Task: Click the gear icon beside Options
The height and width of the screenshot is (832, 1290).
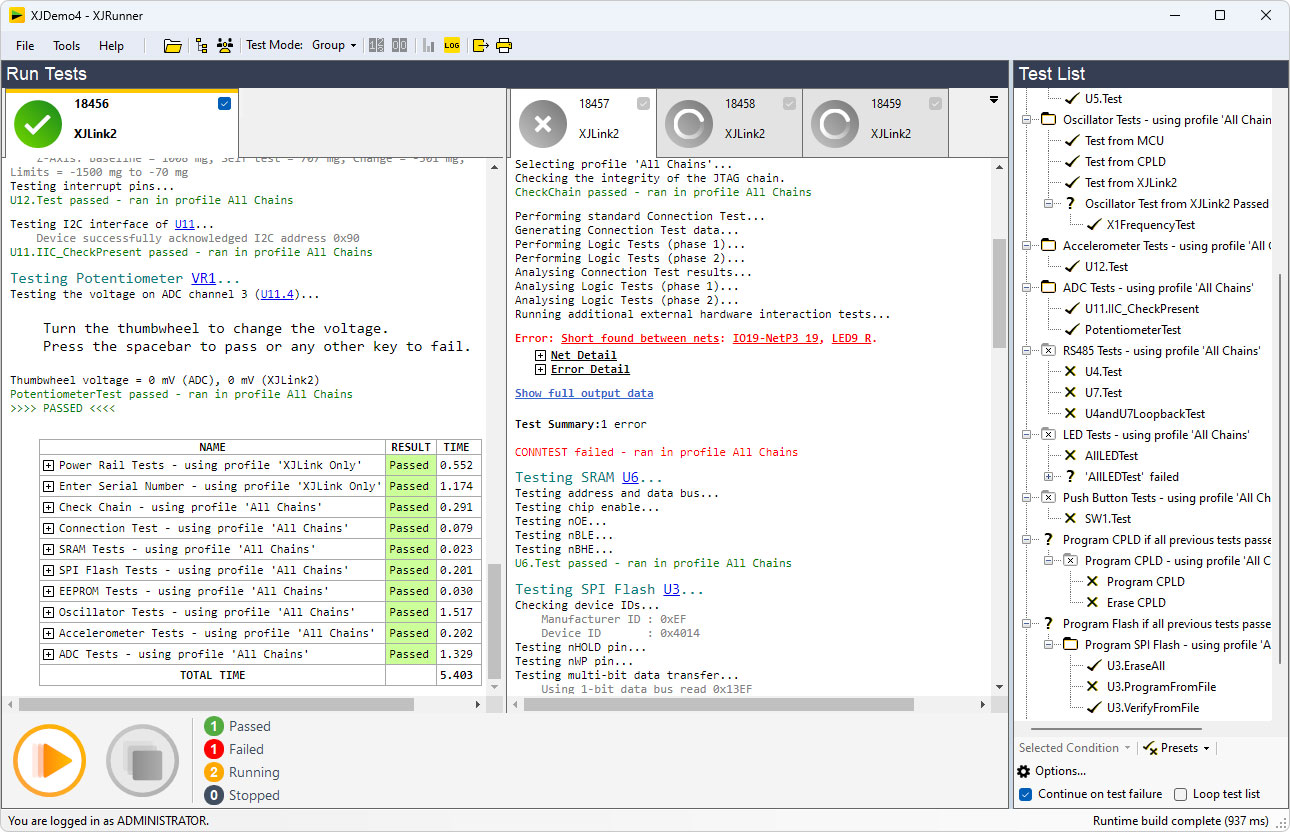Action: click(1024, 771)
